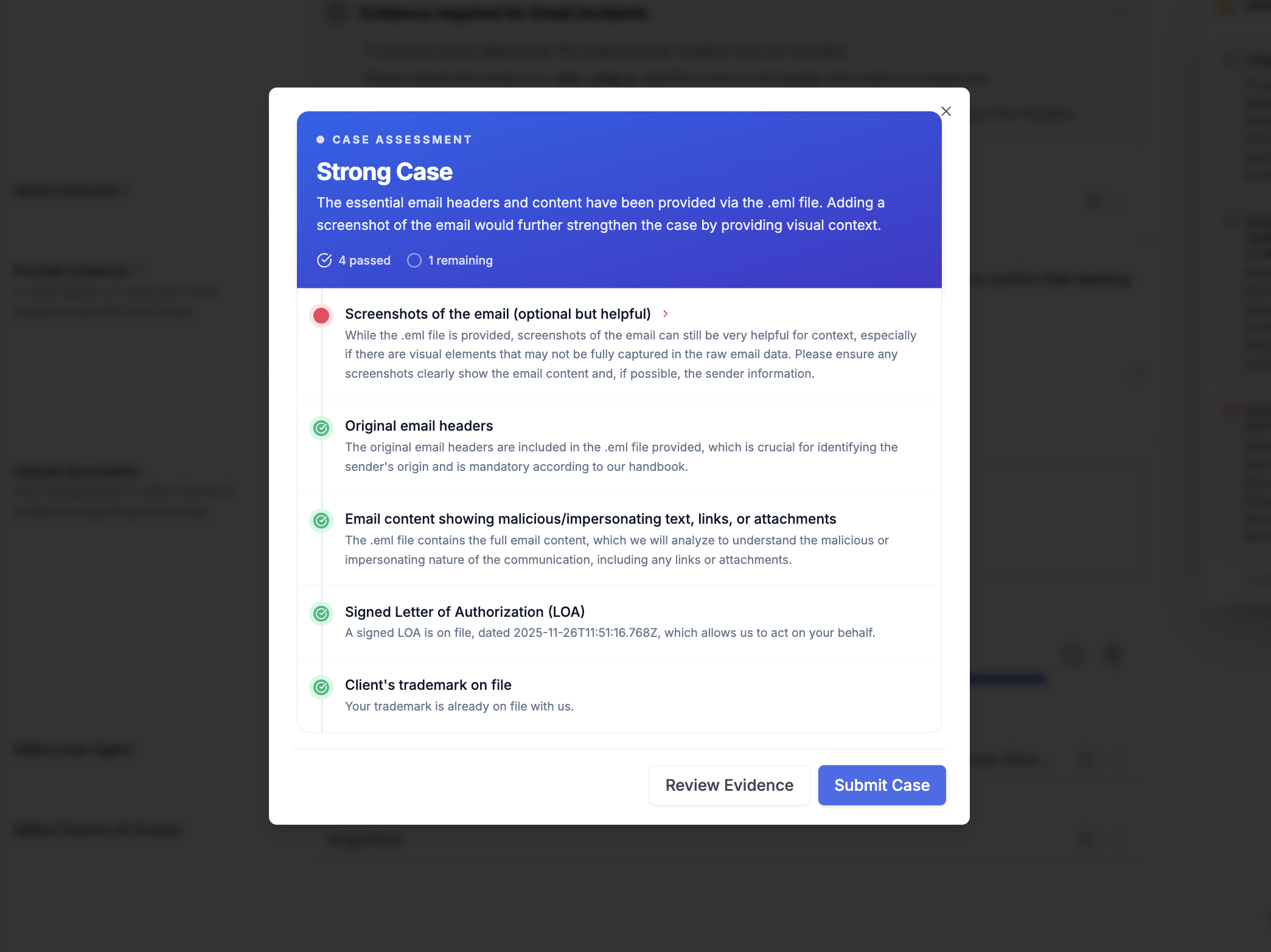
Task: Click the red status dot for Screenshots item
Action: pos(321,315)
